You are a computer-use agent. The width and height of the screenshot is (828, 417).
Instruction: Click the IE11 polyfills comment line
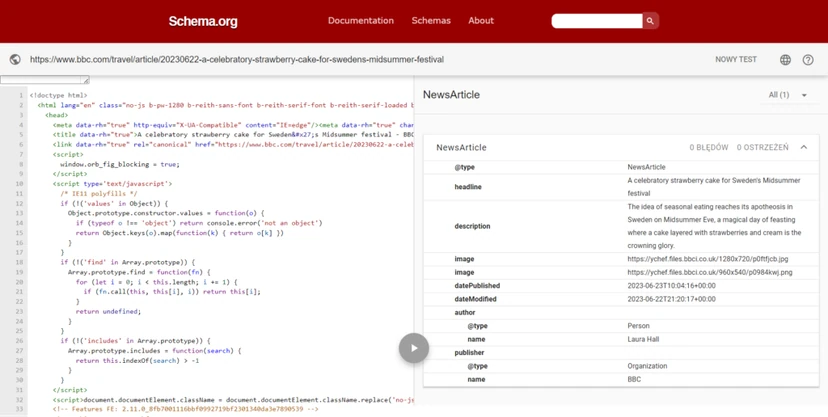[98, 194]
